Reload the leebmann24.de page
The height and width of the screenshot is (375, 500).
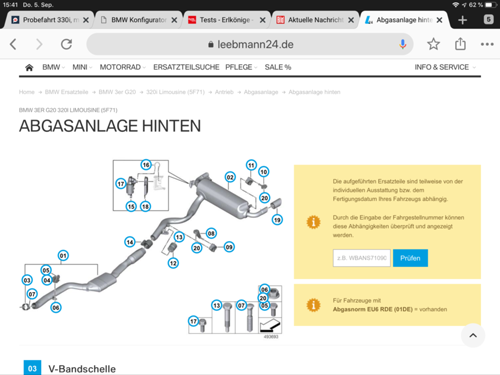click(66, 44)
